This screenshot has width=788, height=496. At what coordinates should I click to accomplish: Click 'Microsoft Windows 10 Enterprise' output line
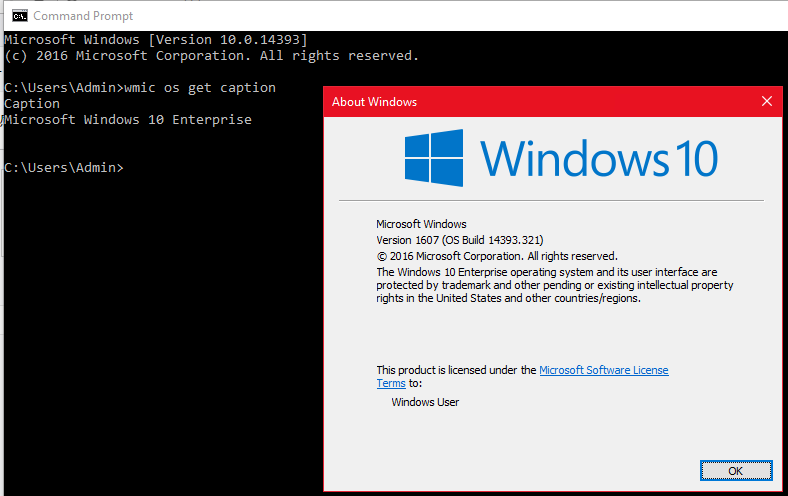tap(128, 120)
